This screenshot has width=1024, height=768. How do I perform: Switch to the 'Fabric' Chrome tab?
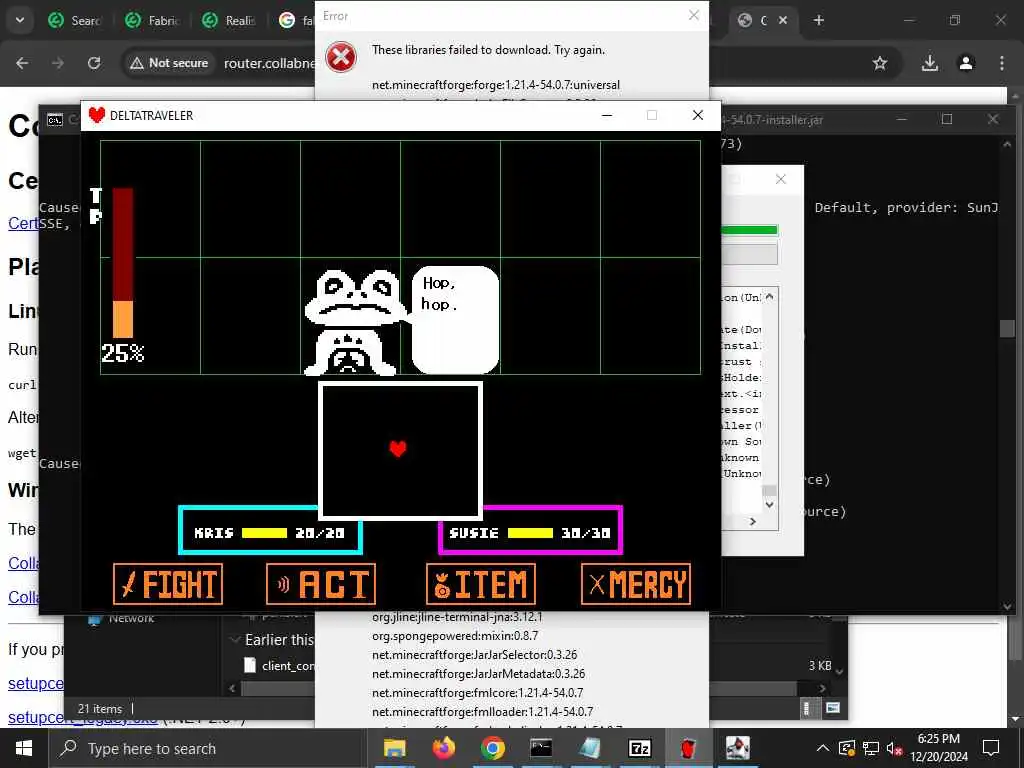[x=153, y=20]
